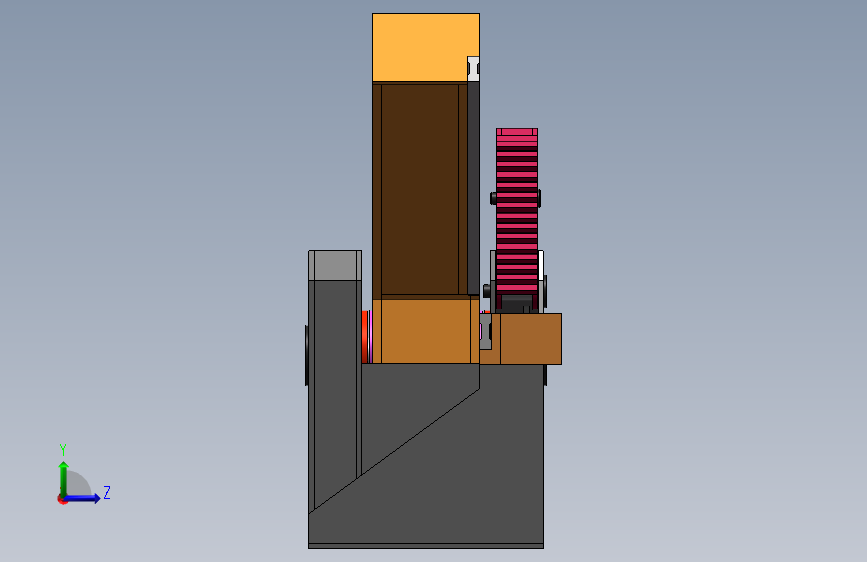Select the light gray cap on left upright

click(335, 265)
